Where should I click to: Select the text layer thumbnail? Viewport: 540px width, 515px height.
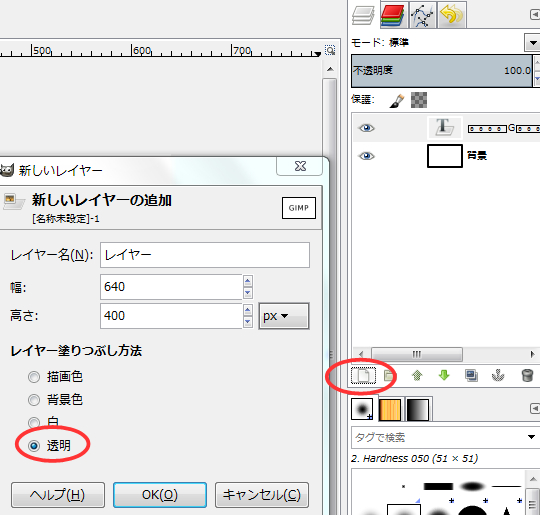pyautogui.click(x=445, y=127)
